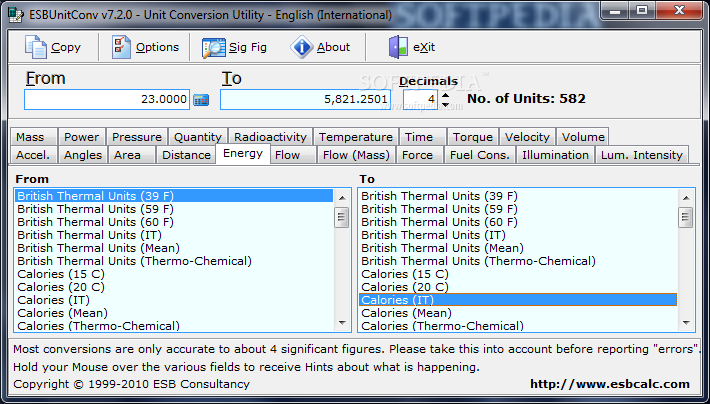Select British Thermal Units (IT) in From list
Viewport: 710px width, 404px height.
point(174,235)
